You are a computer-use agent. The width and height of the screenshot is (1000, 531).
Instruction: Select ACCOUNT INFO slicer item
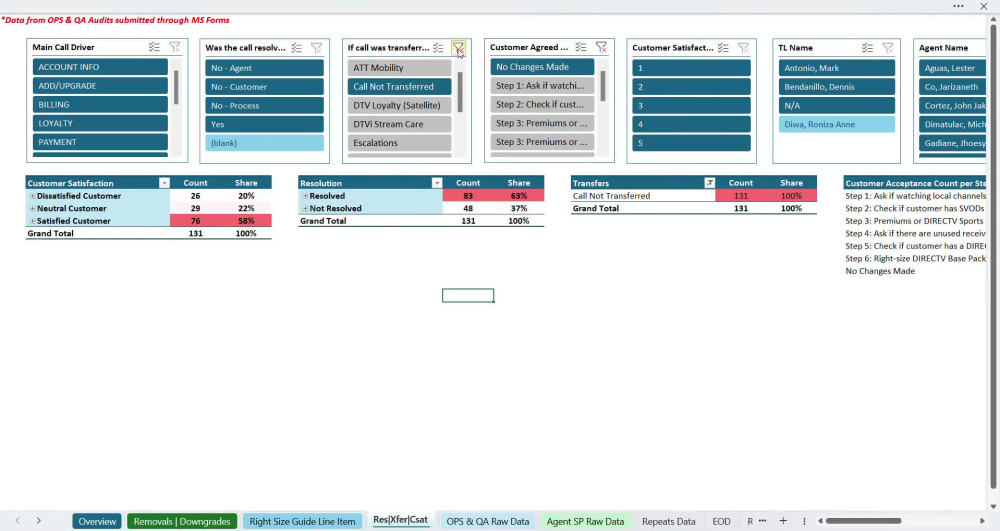100,67
